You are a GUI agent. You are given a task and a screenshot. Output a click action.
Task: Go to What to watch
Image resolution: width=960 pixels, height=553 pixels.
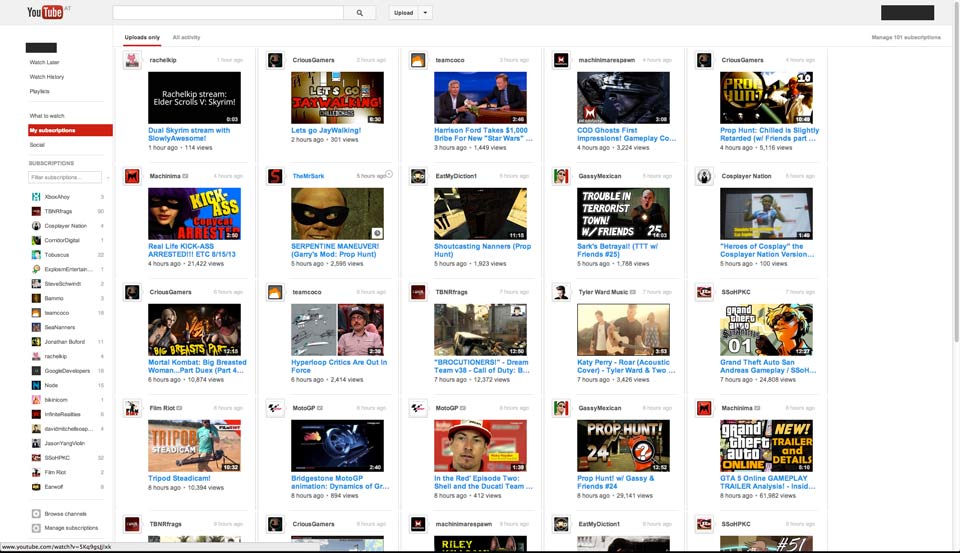click(47, 116)
